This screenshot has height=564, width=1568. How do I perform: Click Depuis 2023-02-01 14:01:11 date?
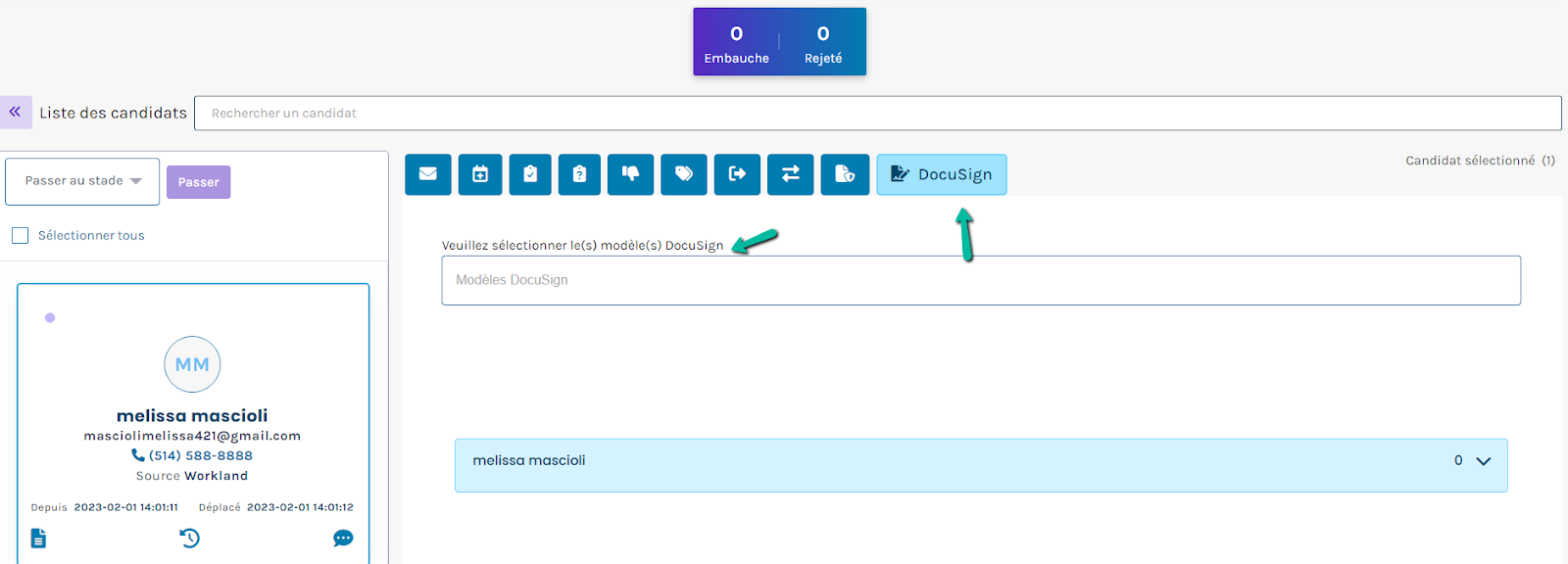(x=104, y=507)
